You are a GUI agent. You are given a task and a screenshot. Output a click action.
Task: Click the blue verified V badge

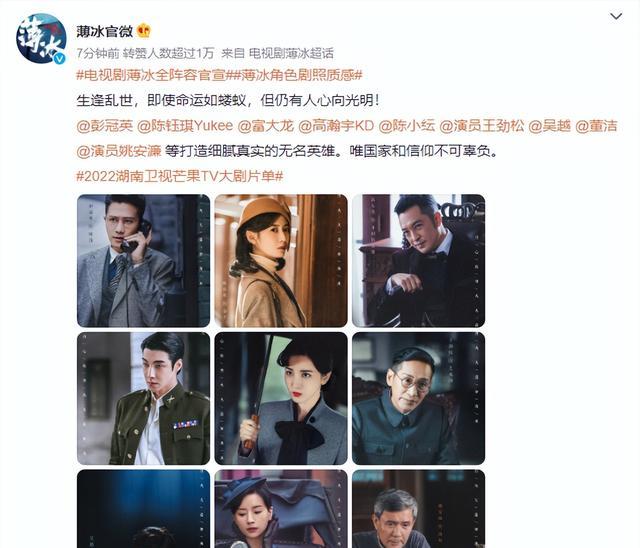coord(60,58)
